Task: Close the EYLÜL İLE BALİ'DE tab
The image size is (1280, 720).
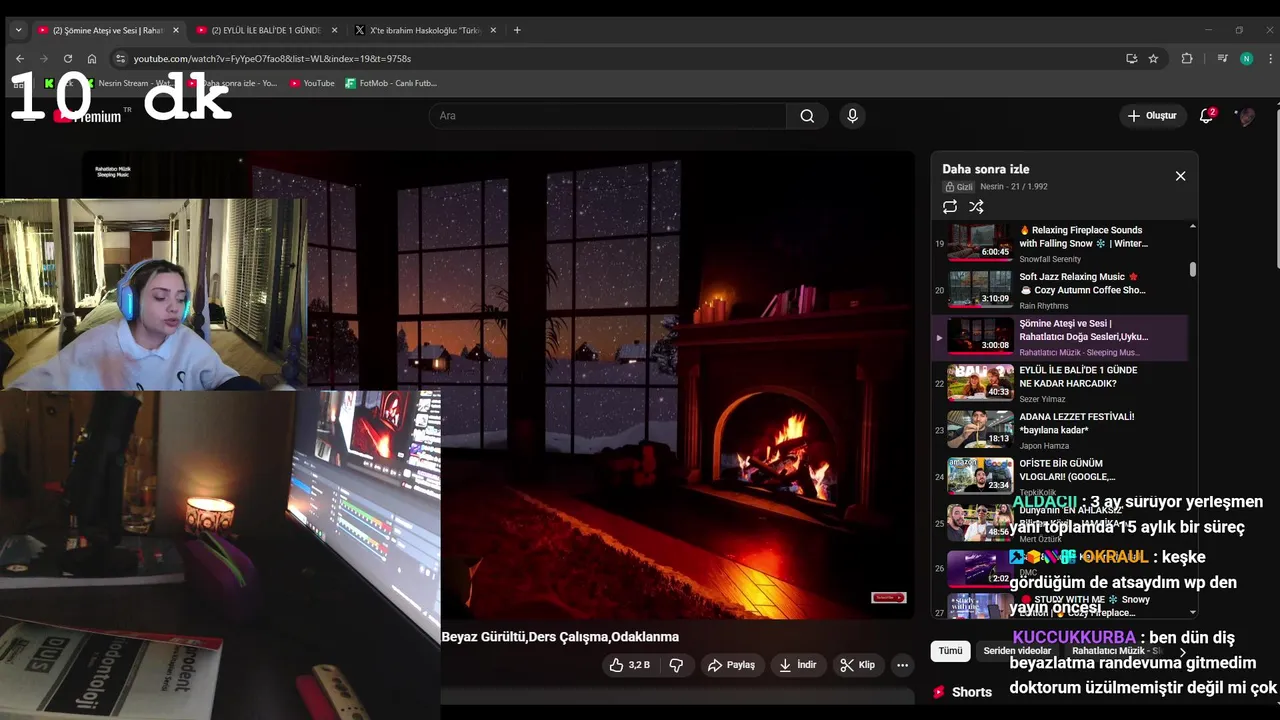Action: click(334, 30)
